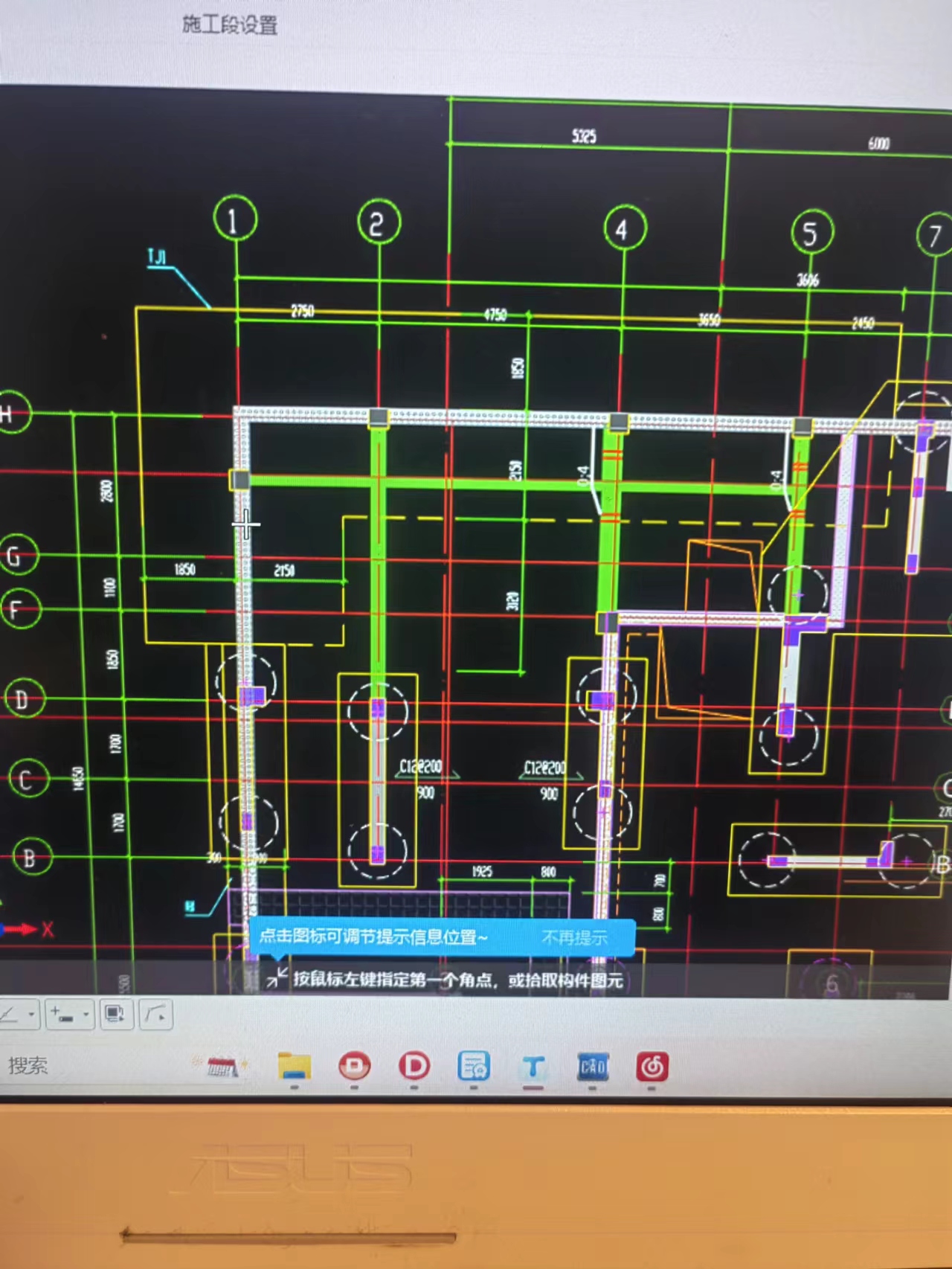The image size is (952, 1269).
Task: Click the 6000 dimension text
Action: coord(879,143)
